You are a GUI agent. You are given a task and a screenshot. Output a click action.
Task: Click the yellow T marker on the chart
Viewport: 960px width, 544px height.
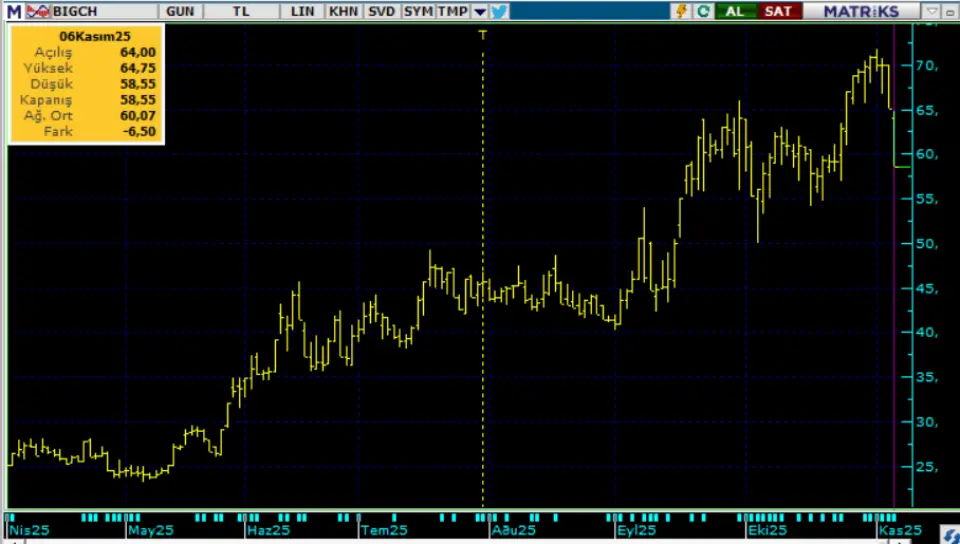pos(483,35)
